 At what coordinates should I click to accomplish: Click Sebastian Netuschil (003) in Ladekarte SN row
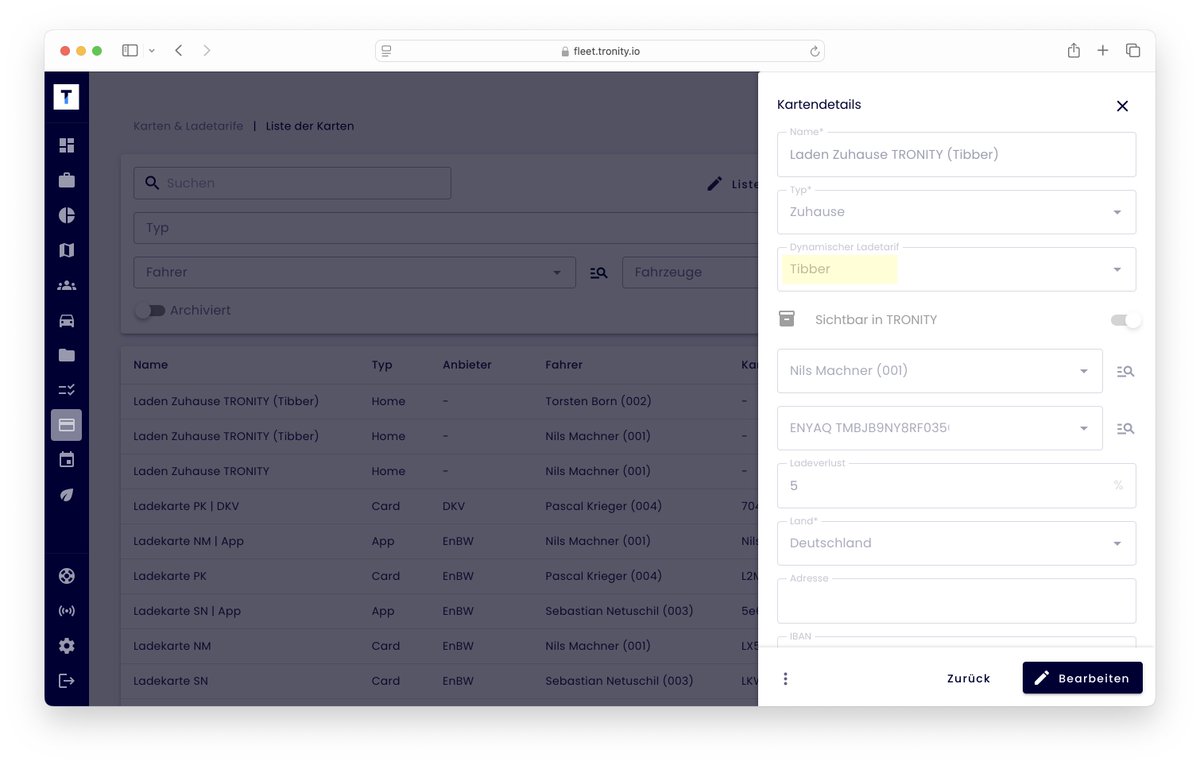619,681
